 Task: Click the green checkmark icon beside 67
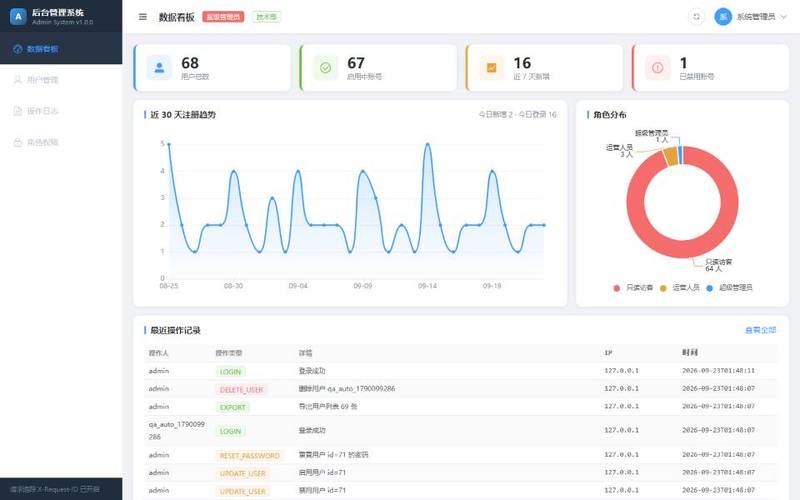pos(325,68)
